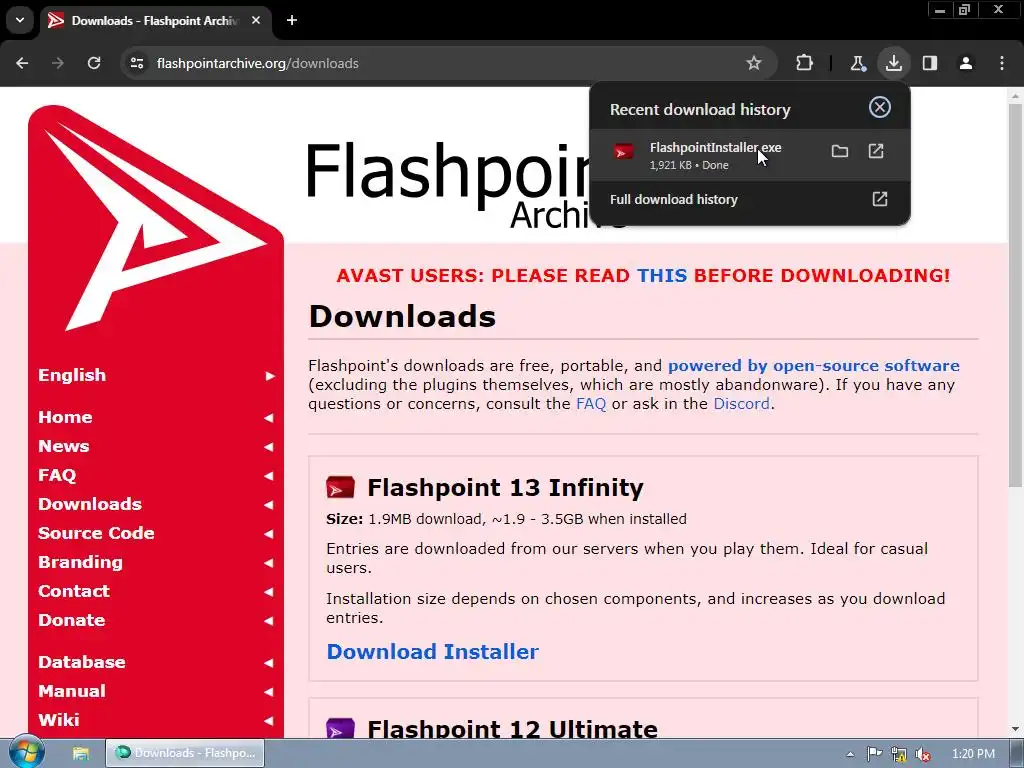Open site information icon in address bar
This screenshot has height=768, width=1024.
pyautogui.click(x=136, y=63)
